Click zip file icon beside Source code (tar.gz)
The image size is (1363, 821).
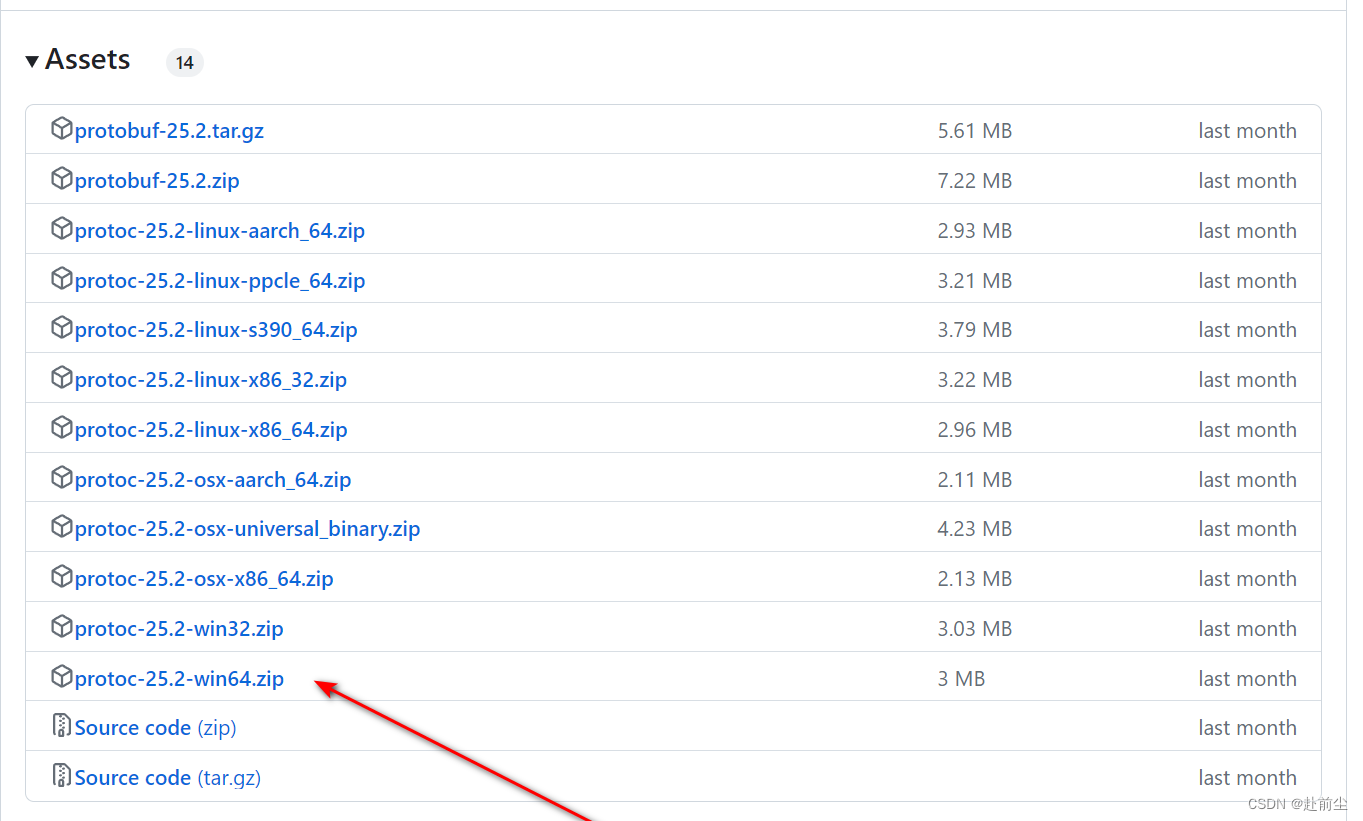(62, 775)
